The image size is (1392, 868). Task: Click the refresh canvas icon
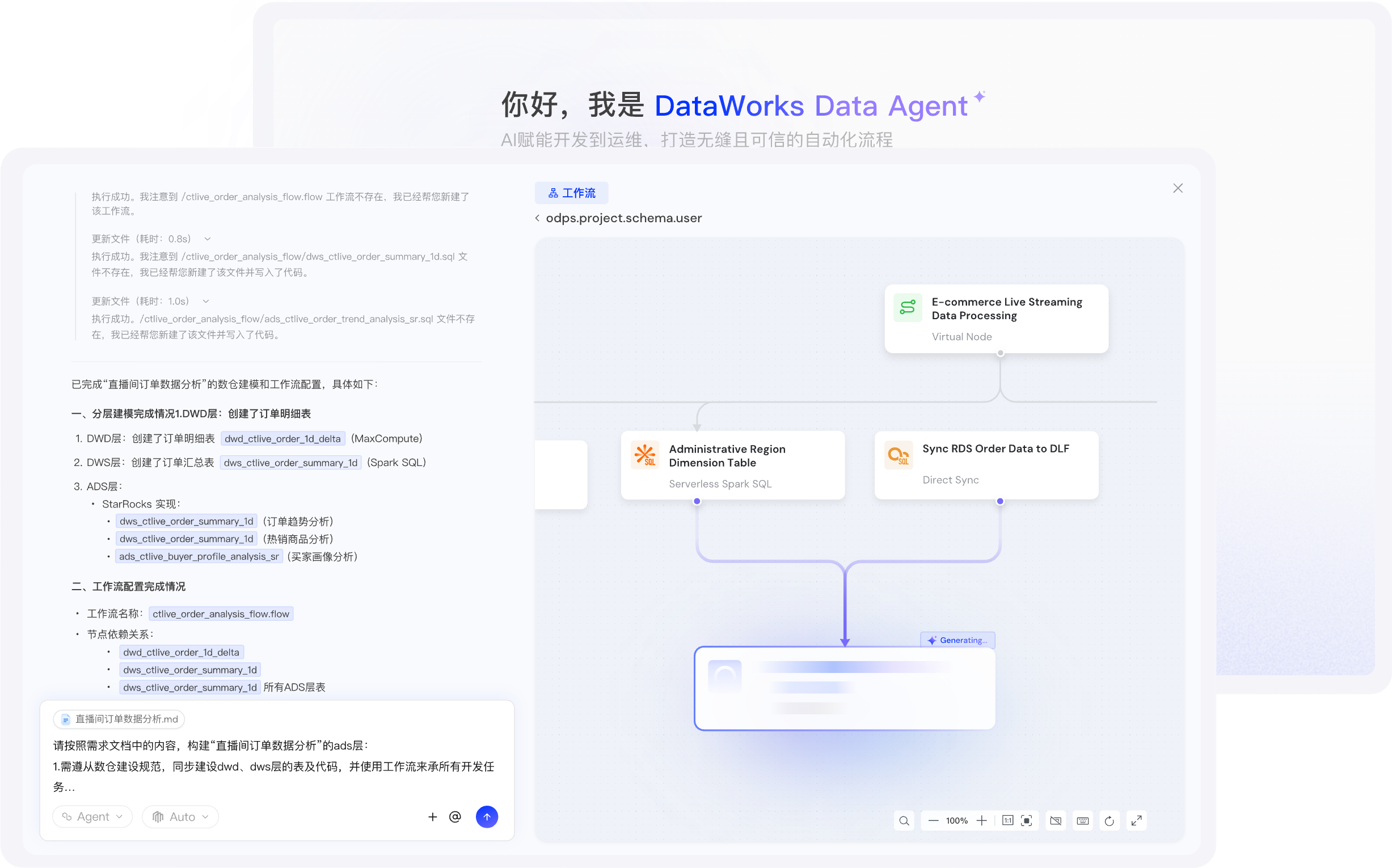pyautogui.click(x=1110, y=820)
